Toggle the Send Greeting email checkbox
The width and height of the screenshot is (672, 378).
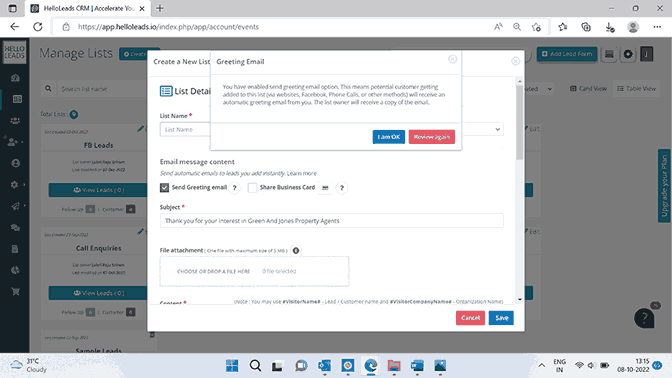165,187
